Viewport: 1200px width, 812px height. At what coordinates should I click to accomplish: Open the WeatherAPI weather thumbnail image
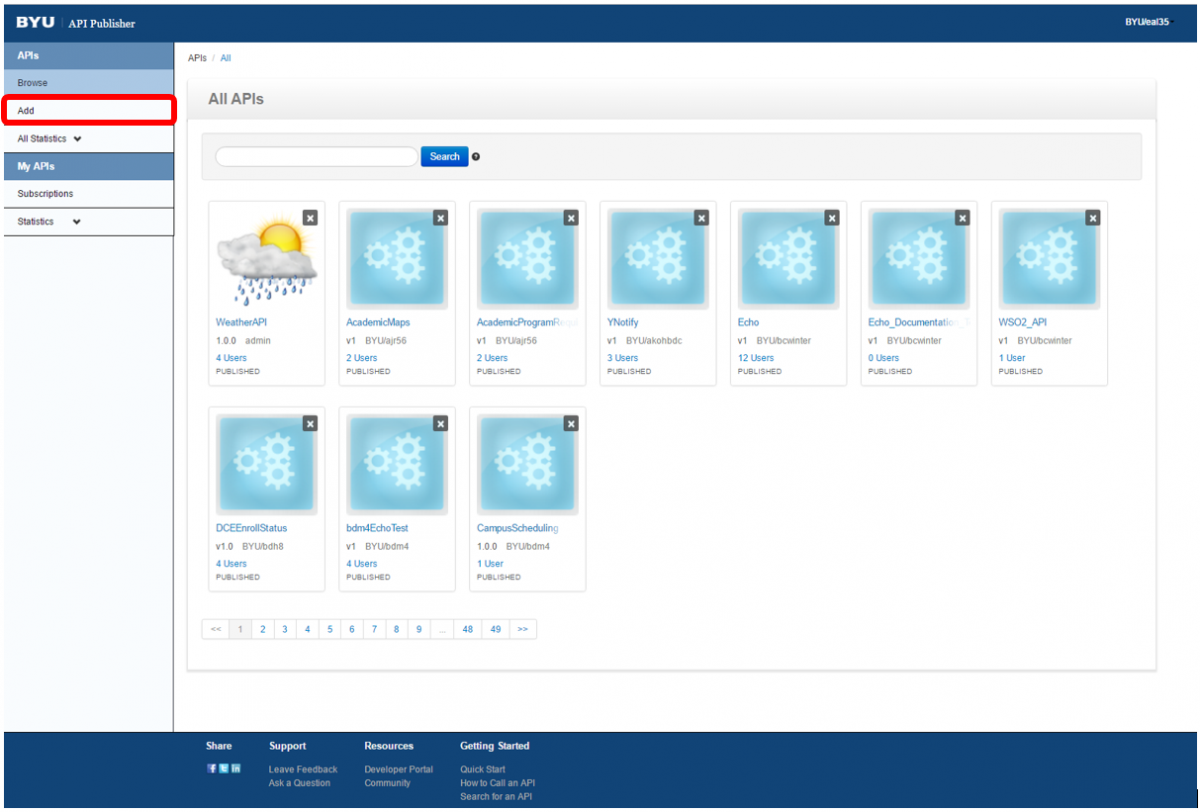point(266,259)
